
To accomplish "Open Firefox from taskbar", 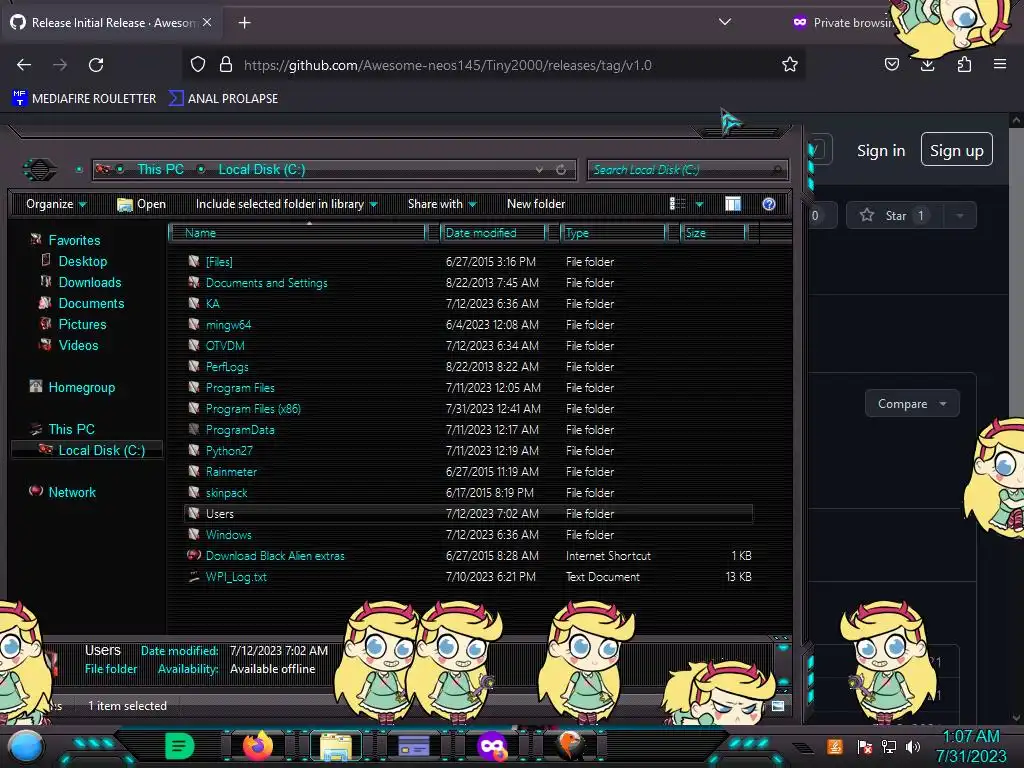I will pyautogui.click(x=257, y=746).
